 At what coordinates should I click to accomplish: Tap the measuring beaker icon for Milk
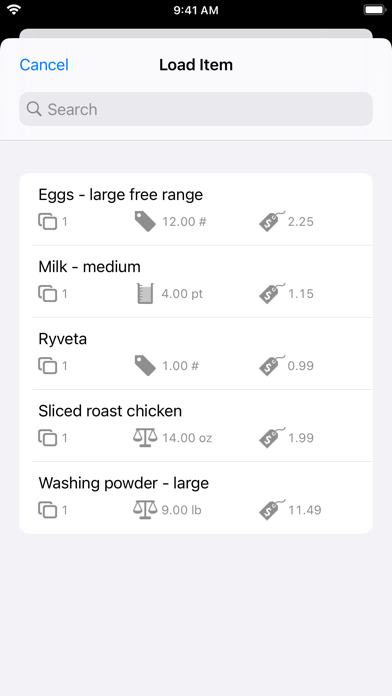click(x=145, y=293)
